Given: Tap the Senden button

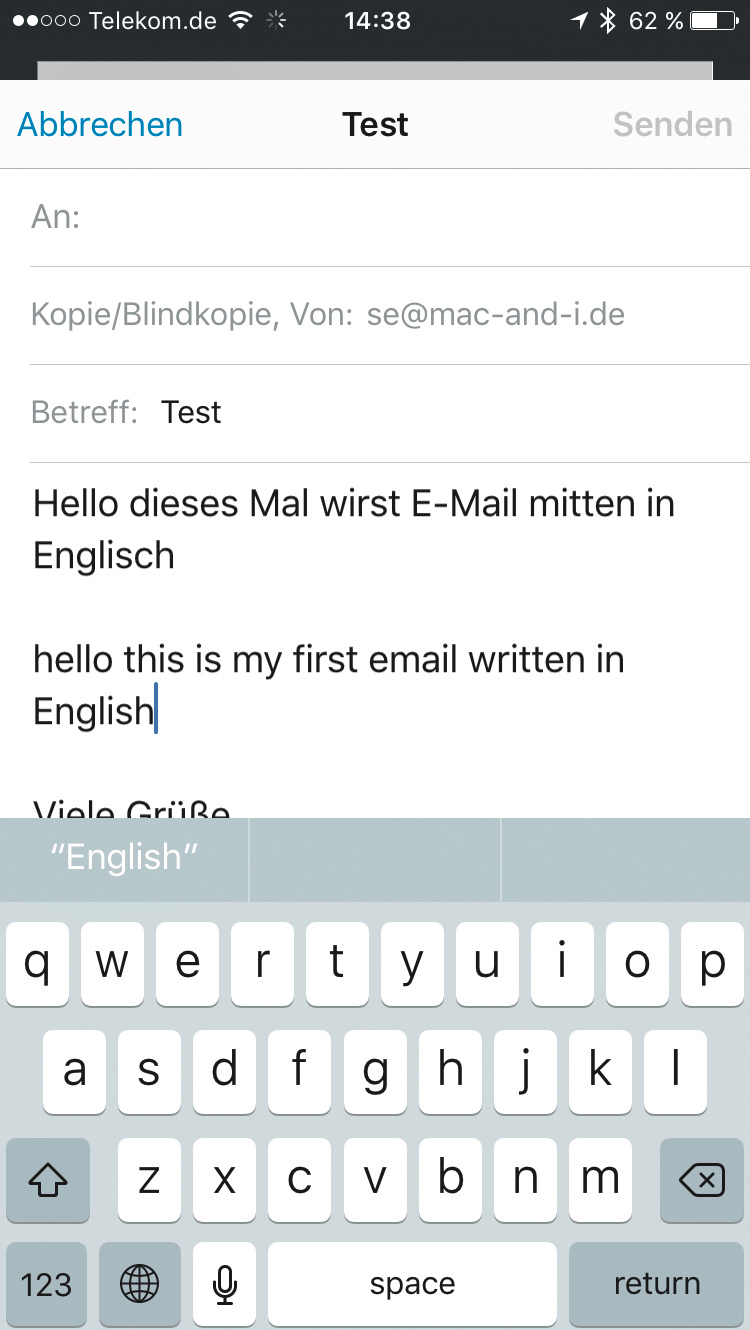Looking at the screenshot, I should pyautogui.click(x=672, y=125).
